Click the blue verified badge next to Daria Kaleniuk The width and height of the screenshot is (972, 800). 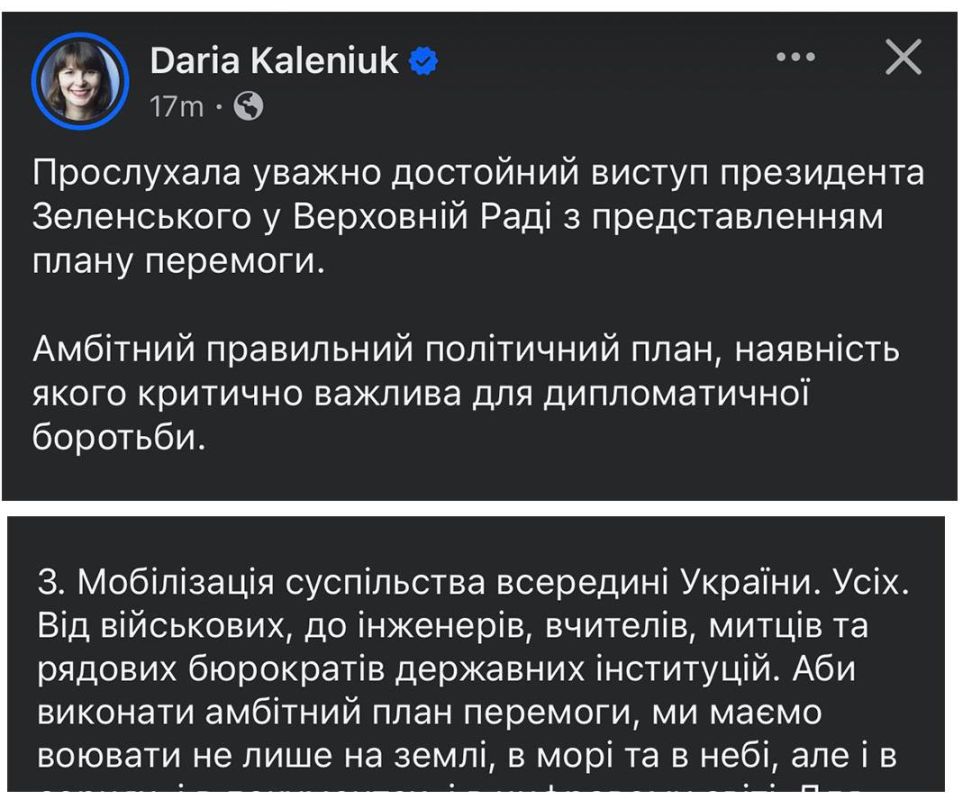pyautogui.click(x=425, y=60)
